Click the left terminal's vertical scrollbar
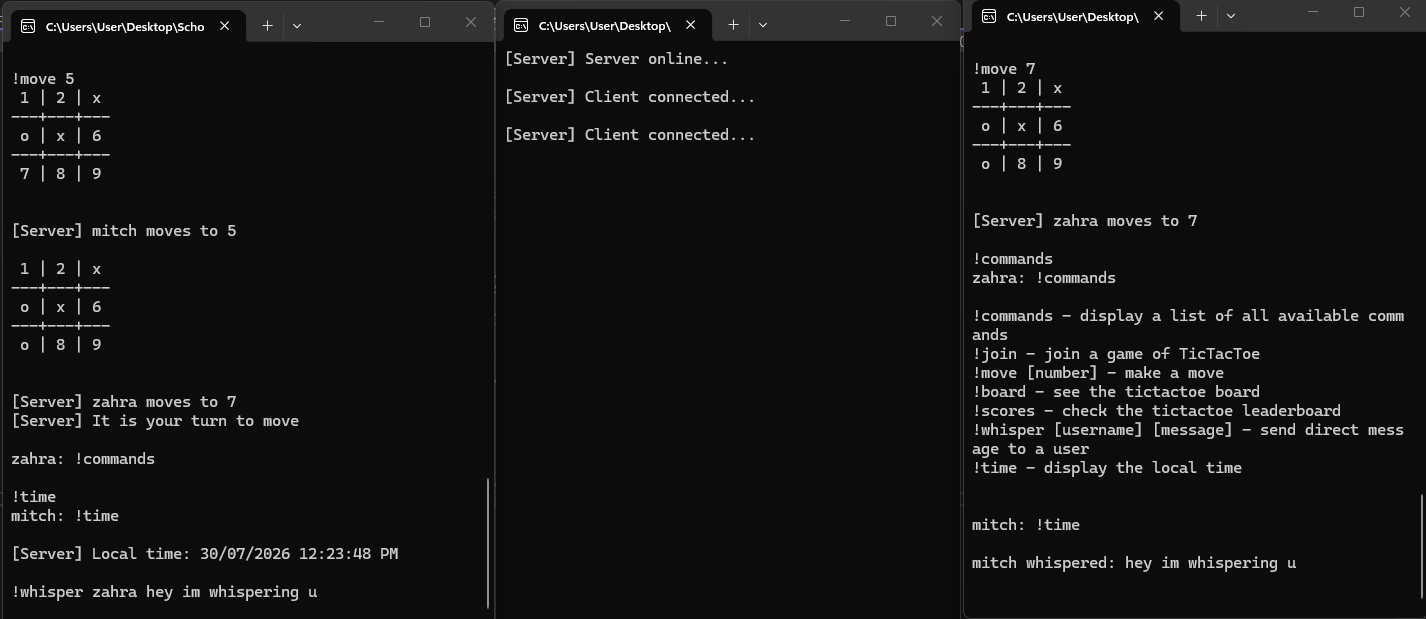This screenshot has width=1426, height=619. (488, 543)
